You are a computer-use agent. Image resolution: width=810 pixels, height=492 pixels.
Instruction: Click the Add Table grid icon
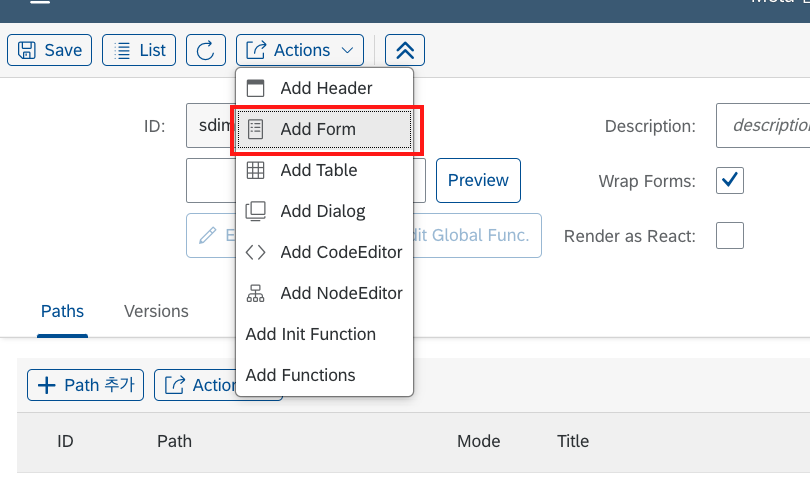click(x=255, y=170)
